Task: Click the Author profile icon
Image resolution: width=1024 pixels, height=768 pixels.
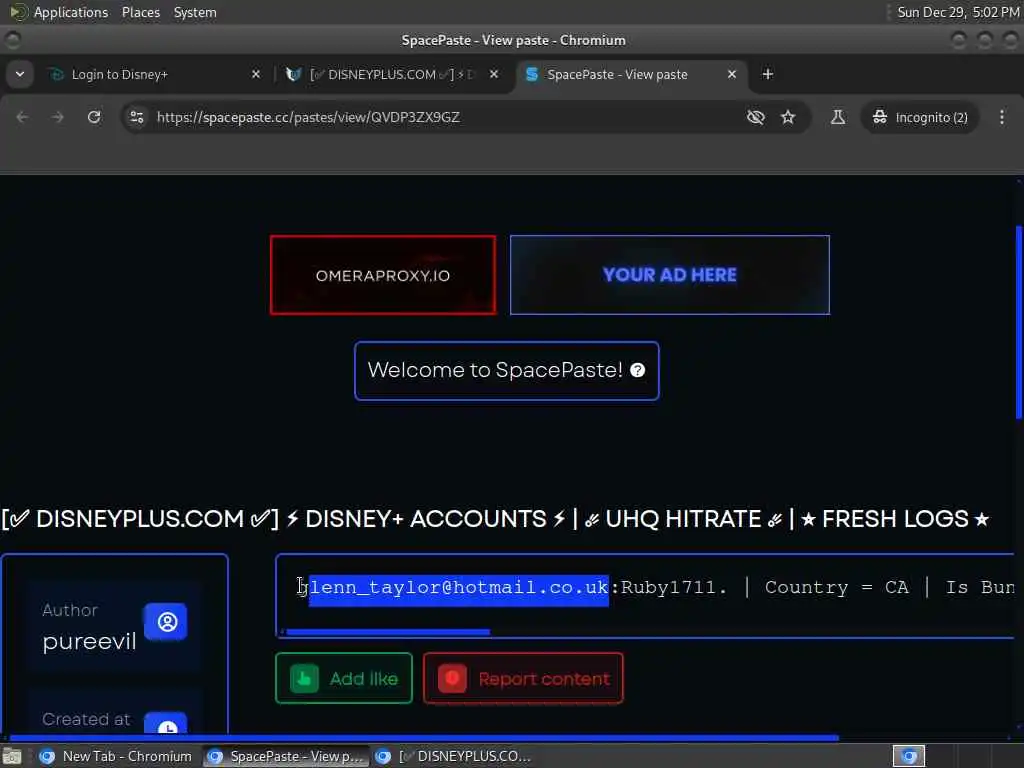Action: pos(167,622)
